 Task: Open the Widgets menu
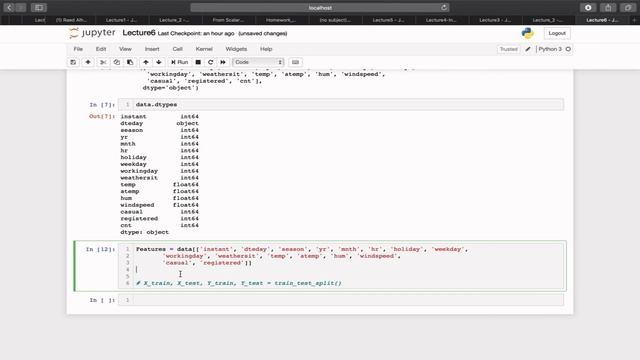click(236, 49)
